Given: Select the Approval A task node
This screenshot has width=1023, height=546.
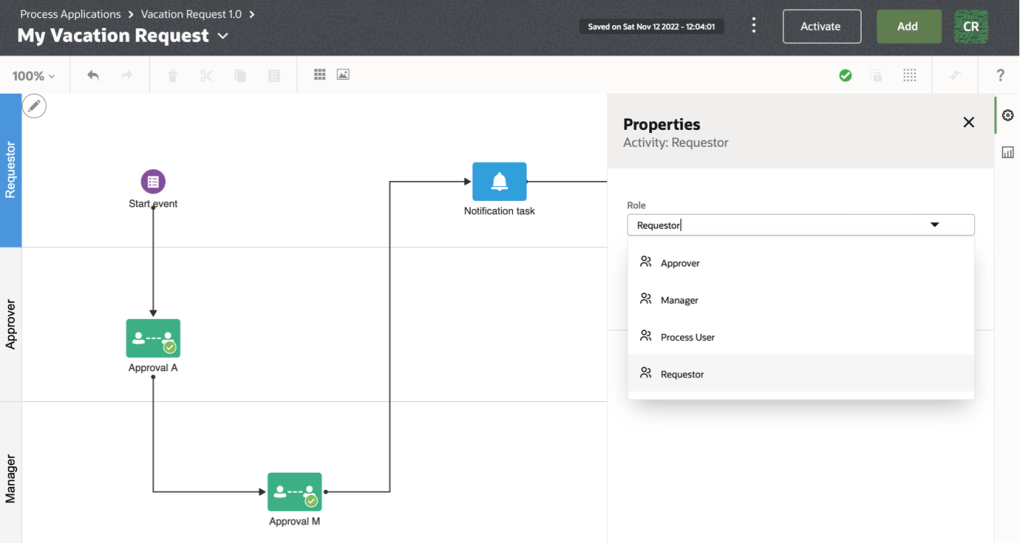Looking at the screenshot, I should (153, 338).
